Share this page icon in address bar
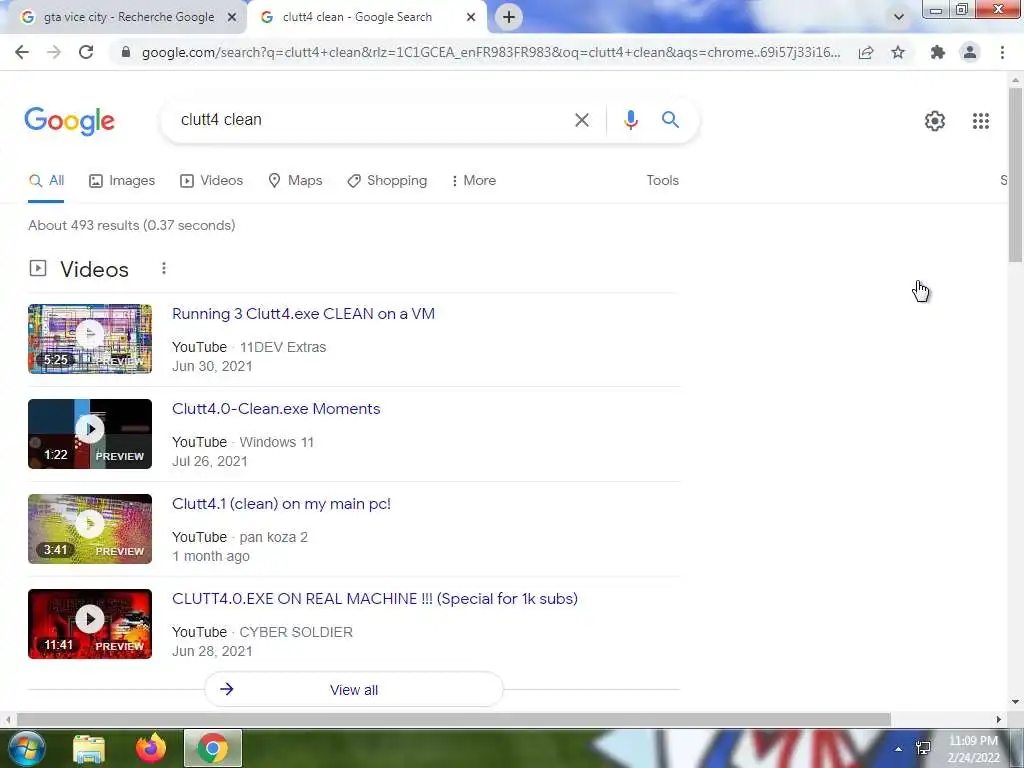Image resolution: width=1024 pixels, height=768 pixels. (x=866, y=52)
